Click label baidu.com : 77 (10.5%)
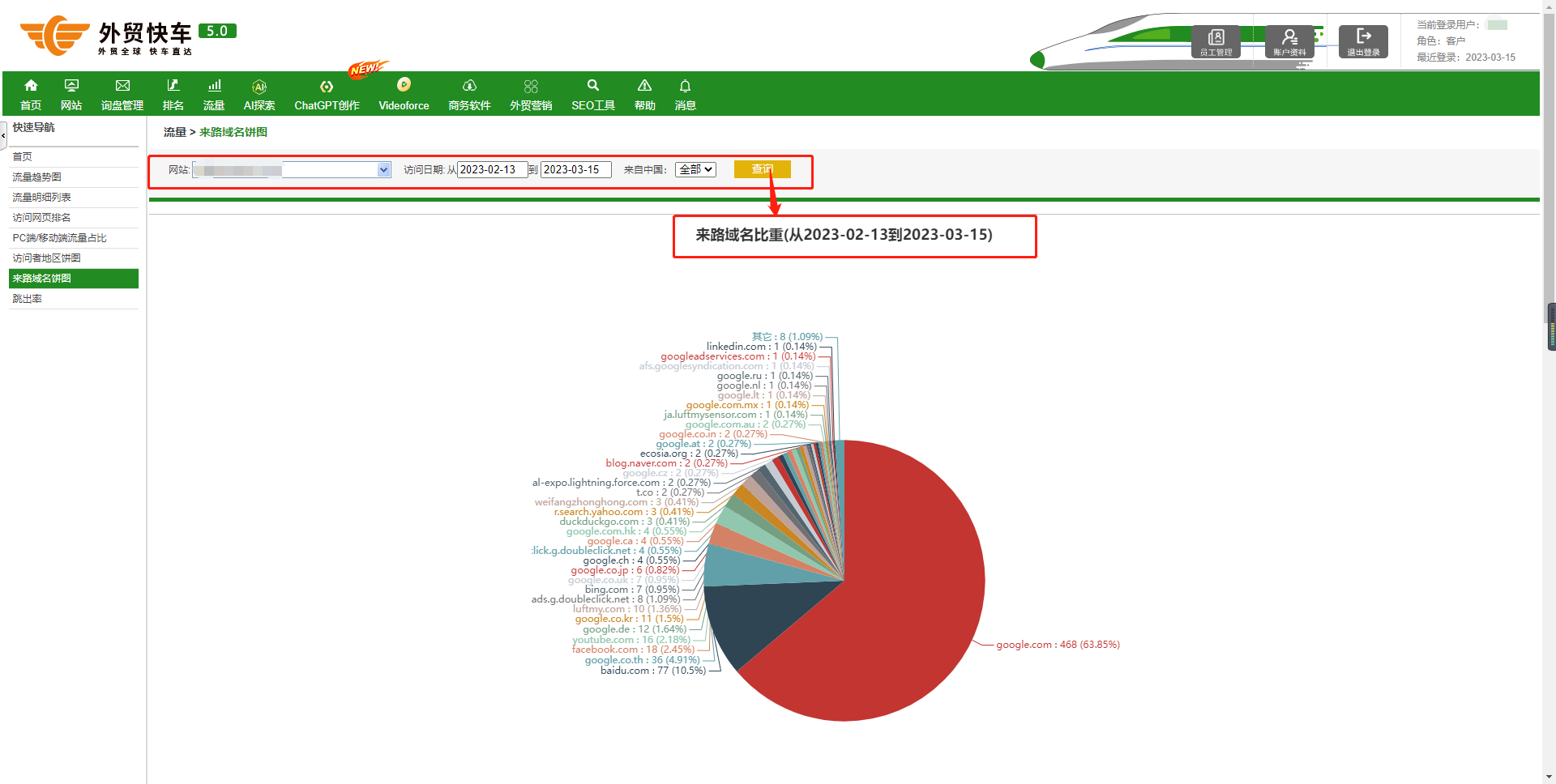This screenshot has width=1556, height=784. pos(653,671)
